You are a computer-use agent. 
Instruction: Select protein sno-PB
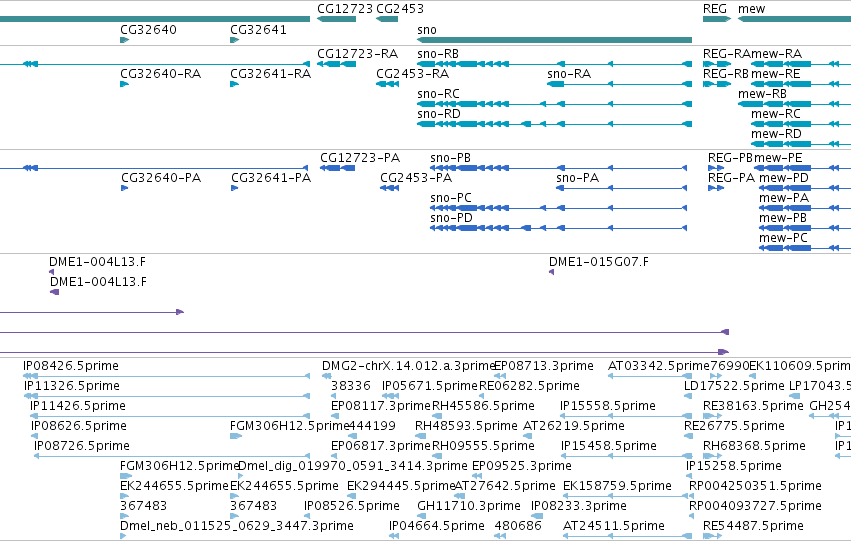(x=558, y=168)
